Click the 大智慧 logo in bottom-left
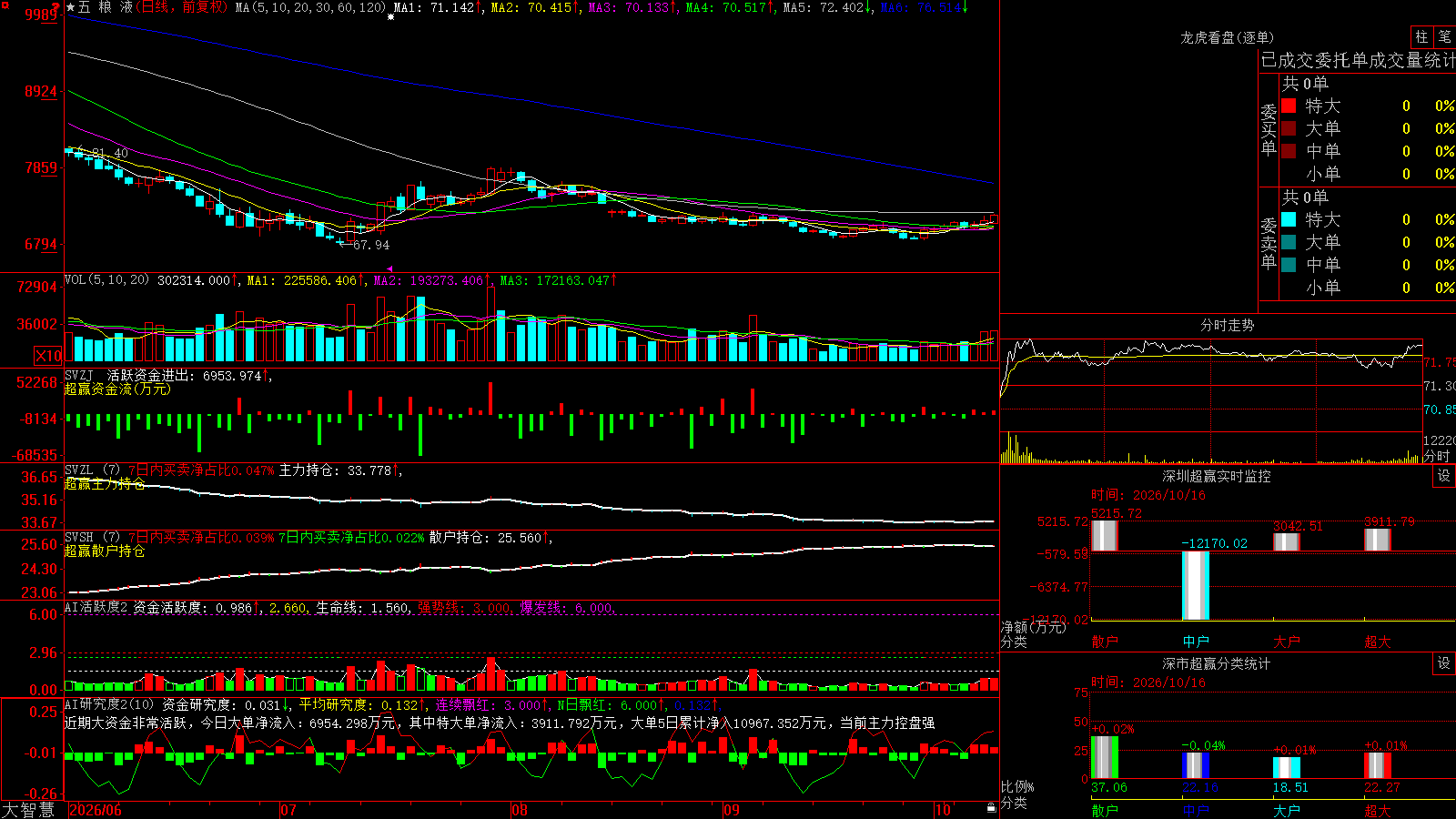 [29, 810]
